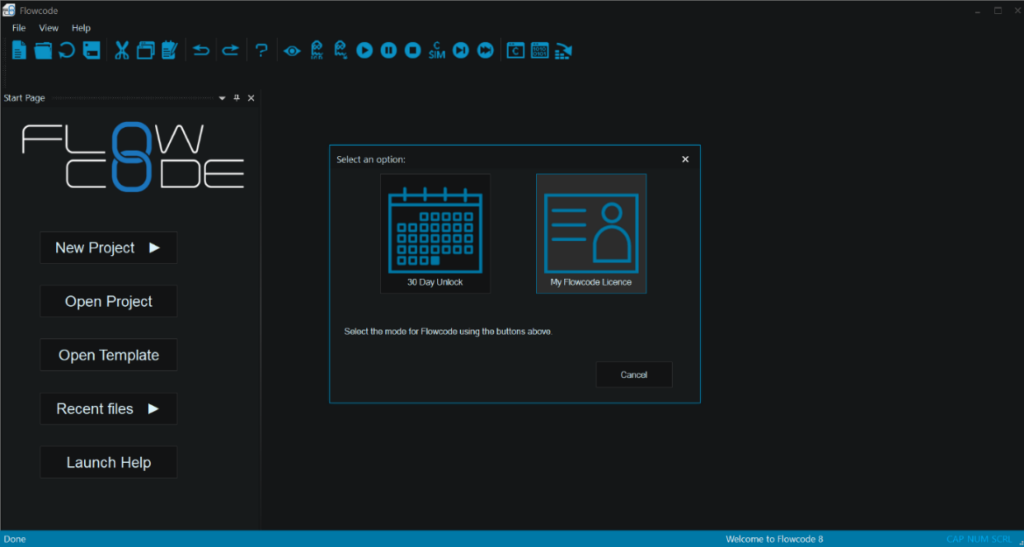Open the Start Page panel dropdown arrow

[x=222, y=98]
